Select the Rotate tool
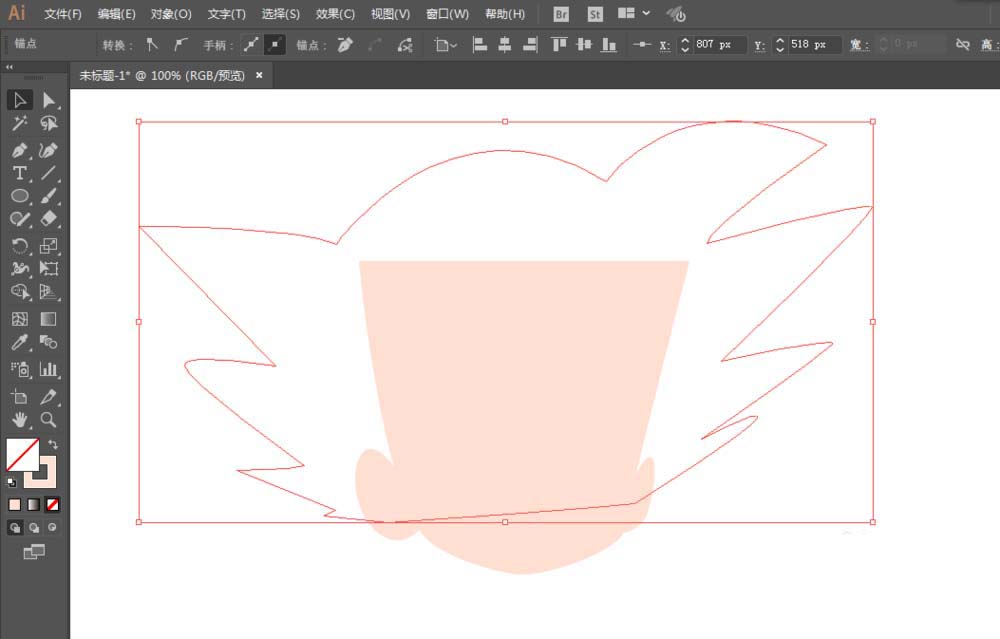Viewport: 1000px width, 639px height. pyautogui.click(x=20, y=246)
